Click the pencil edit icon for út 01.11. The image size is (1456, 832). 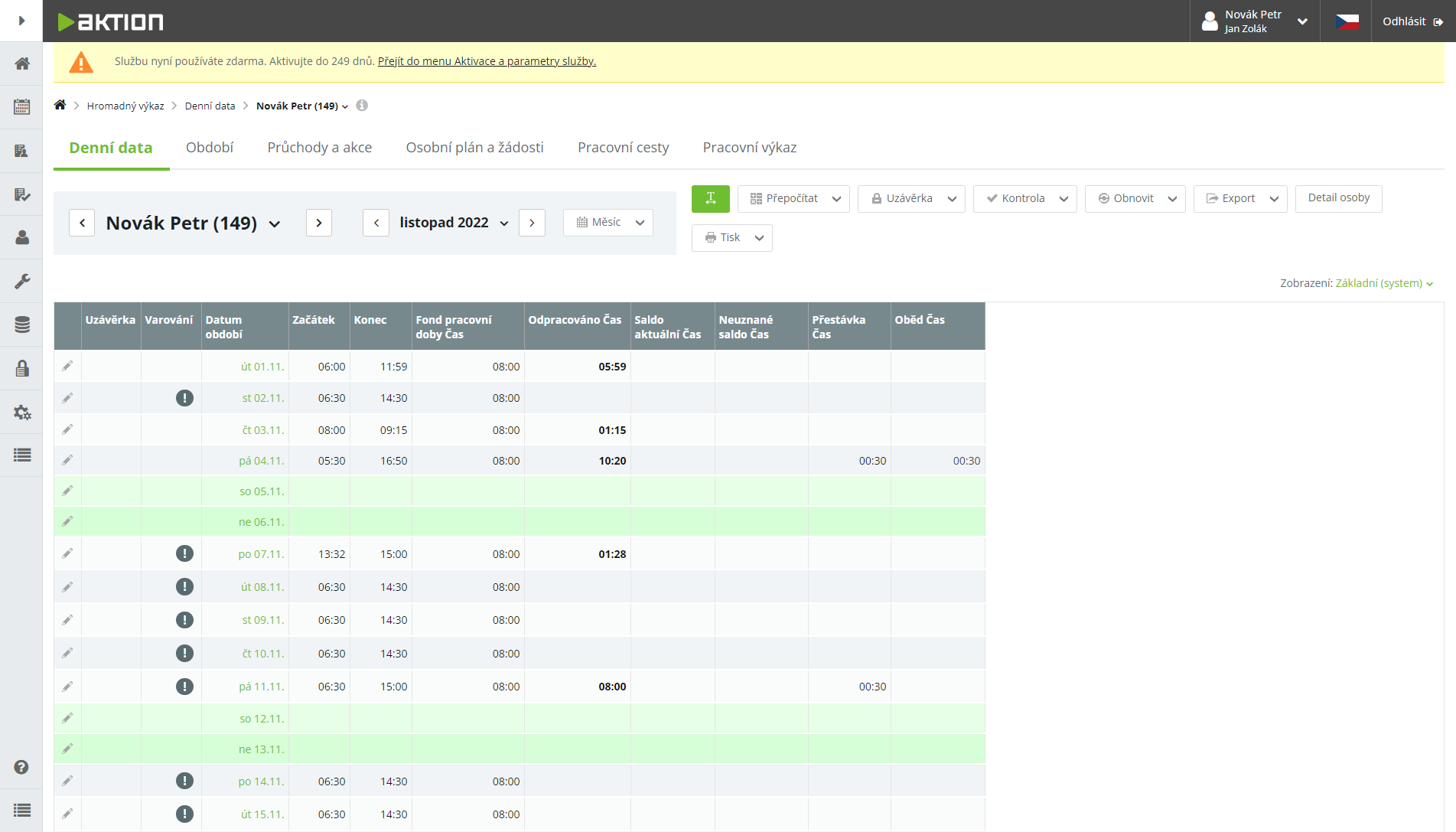coord(67,367)
